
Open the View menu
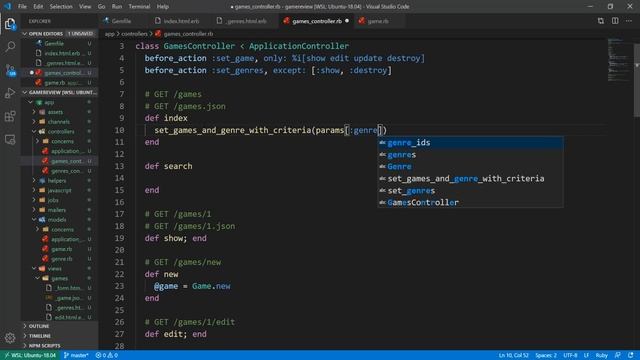click(x=85, y=7)
